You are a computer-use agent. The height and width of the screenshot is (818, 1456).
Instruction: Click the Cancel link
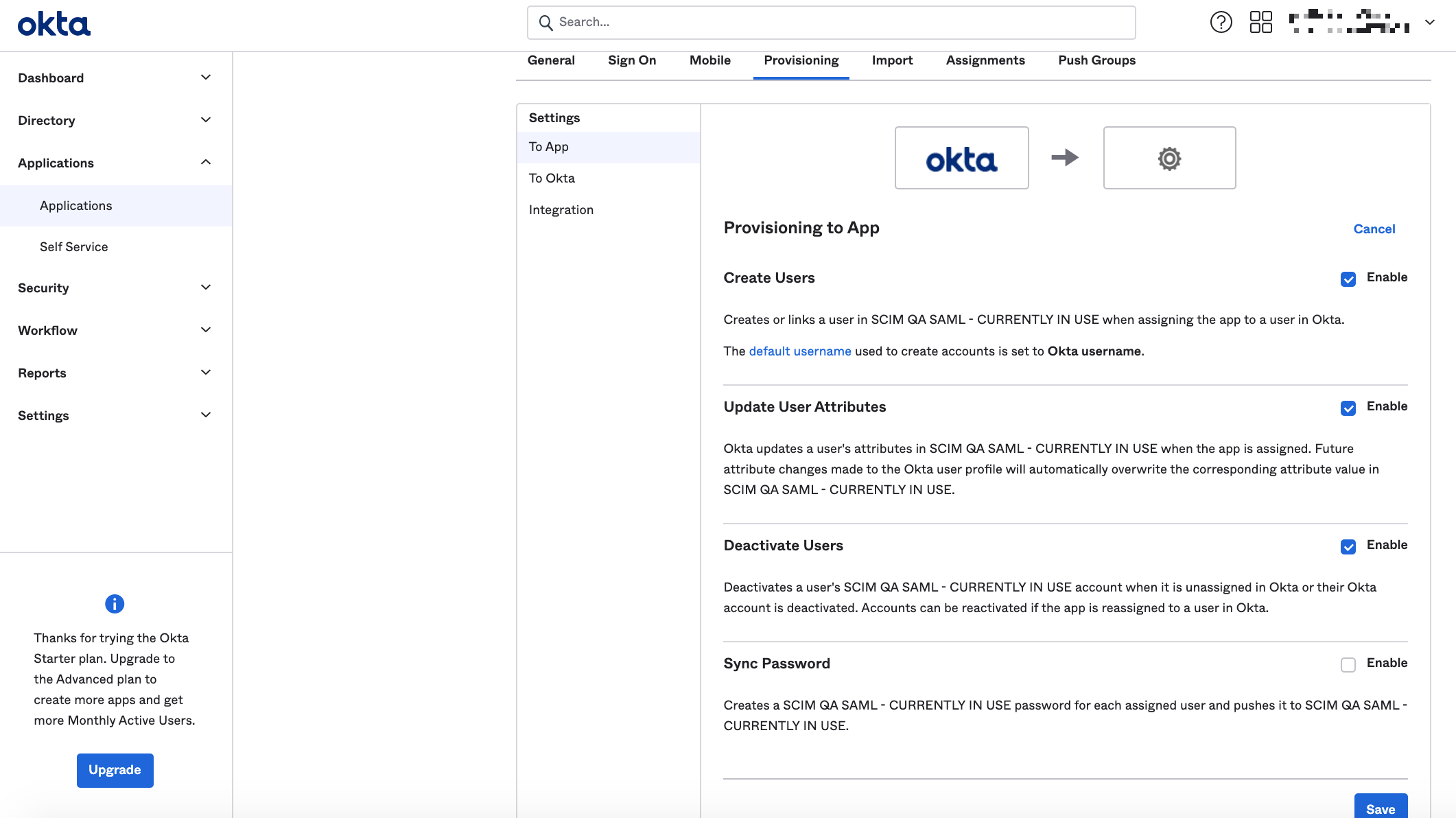point(1374,229)
